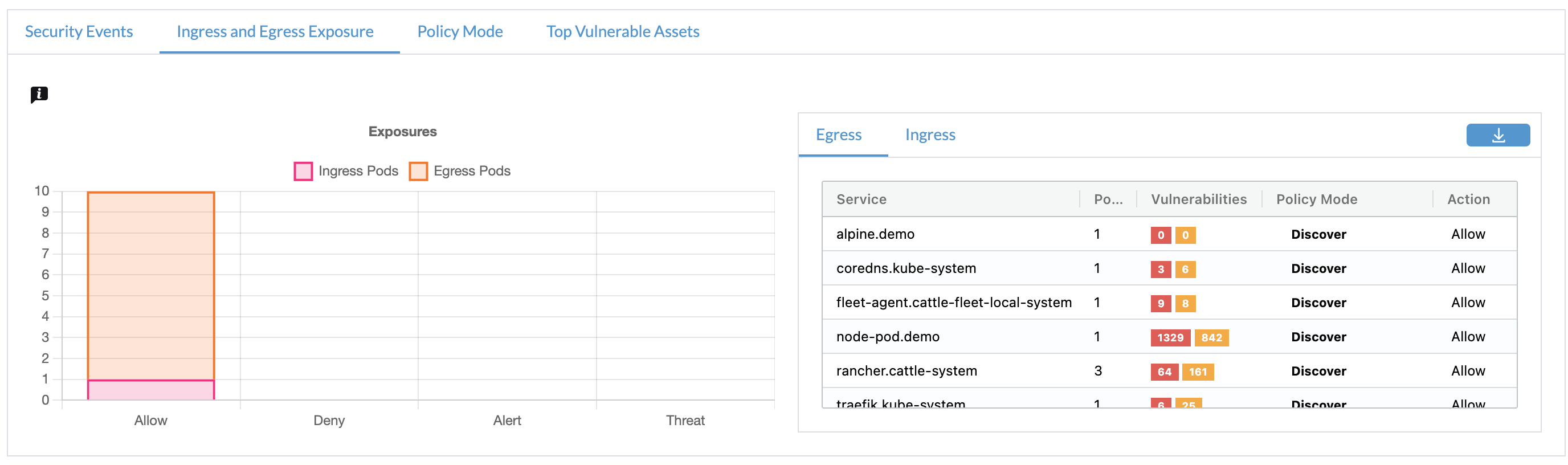The height and width of the screenshot is (465, 1568).
Task: Click red badge 64 for rancher.cattle-system
Action: [x=1164, y=372]
